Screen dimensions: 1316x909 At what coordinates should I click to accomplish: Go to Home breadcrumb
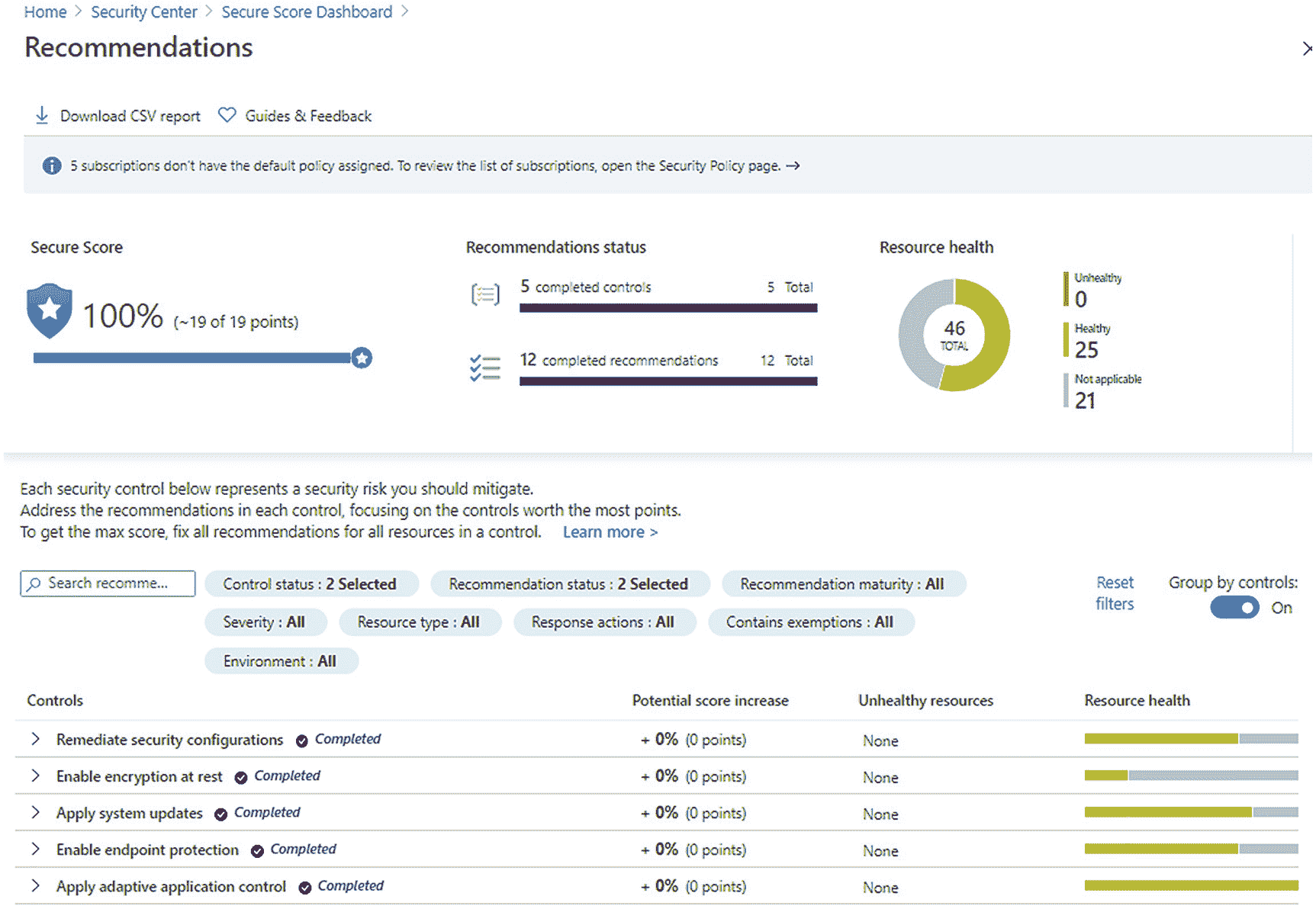pyautogui.click(x=45, y=12)
